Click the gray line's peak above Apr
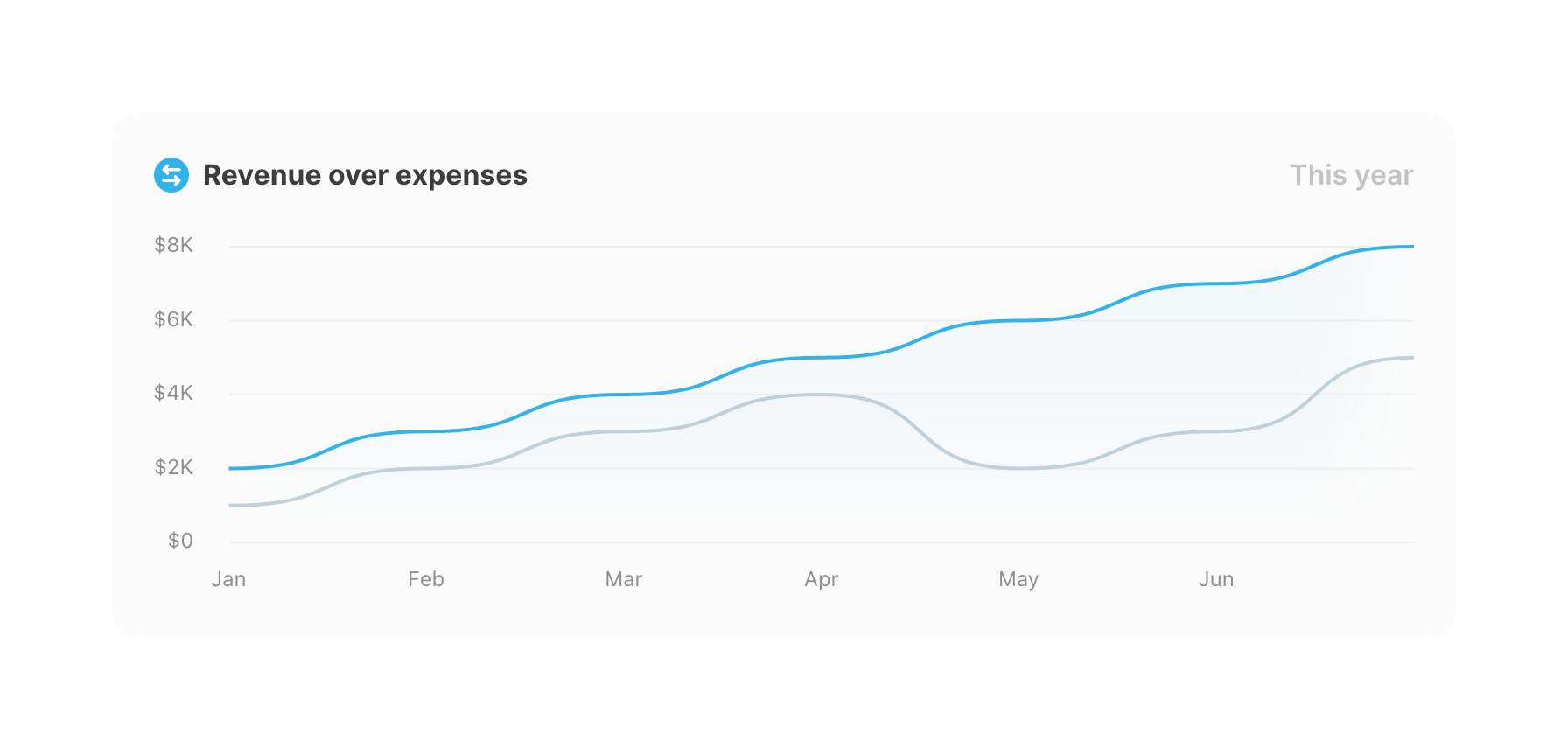 coord(820,395)
